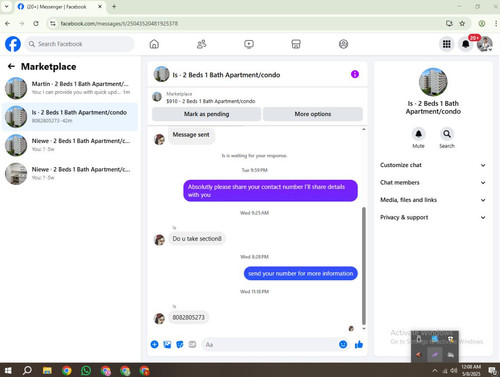Click the volume speaker tray icon
Viewport: 500px width, 377px height.
pyautogui.click(x=453, y=370)
